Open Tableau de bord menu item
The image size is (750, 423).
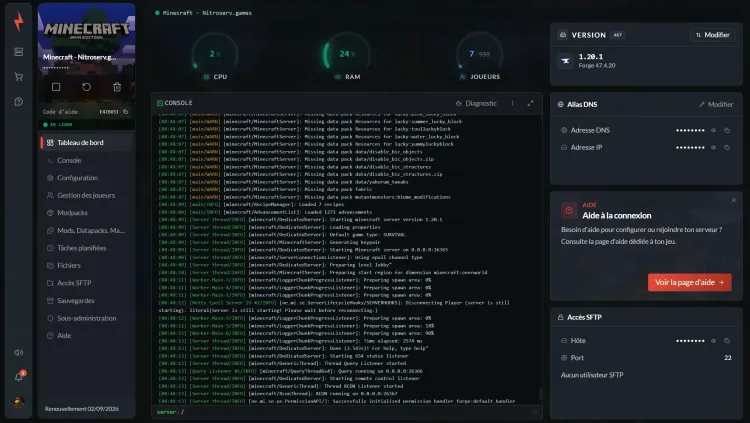86,143
